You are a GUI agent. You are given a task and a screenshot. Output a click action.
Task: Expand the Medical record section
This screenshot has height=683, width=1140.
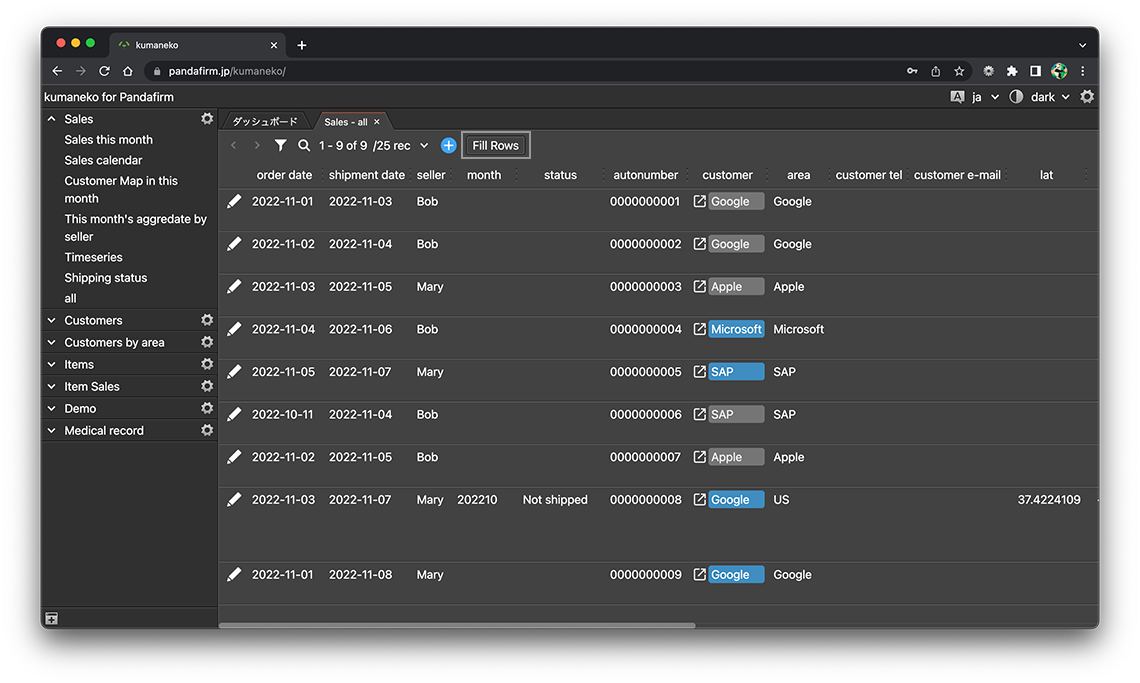pyautogui.click(x=52, y=431)
